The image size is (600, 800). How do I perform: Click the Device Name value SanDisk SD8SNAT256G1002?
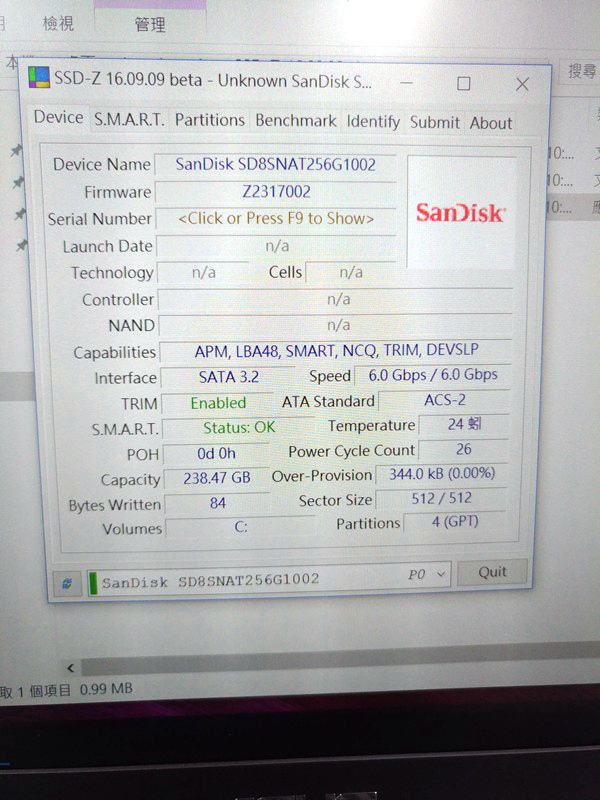276,164
